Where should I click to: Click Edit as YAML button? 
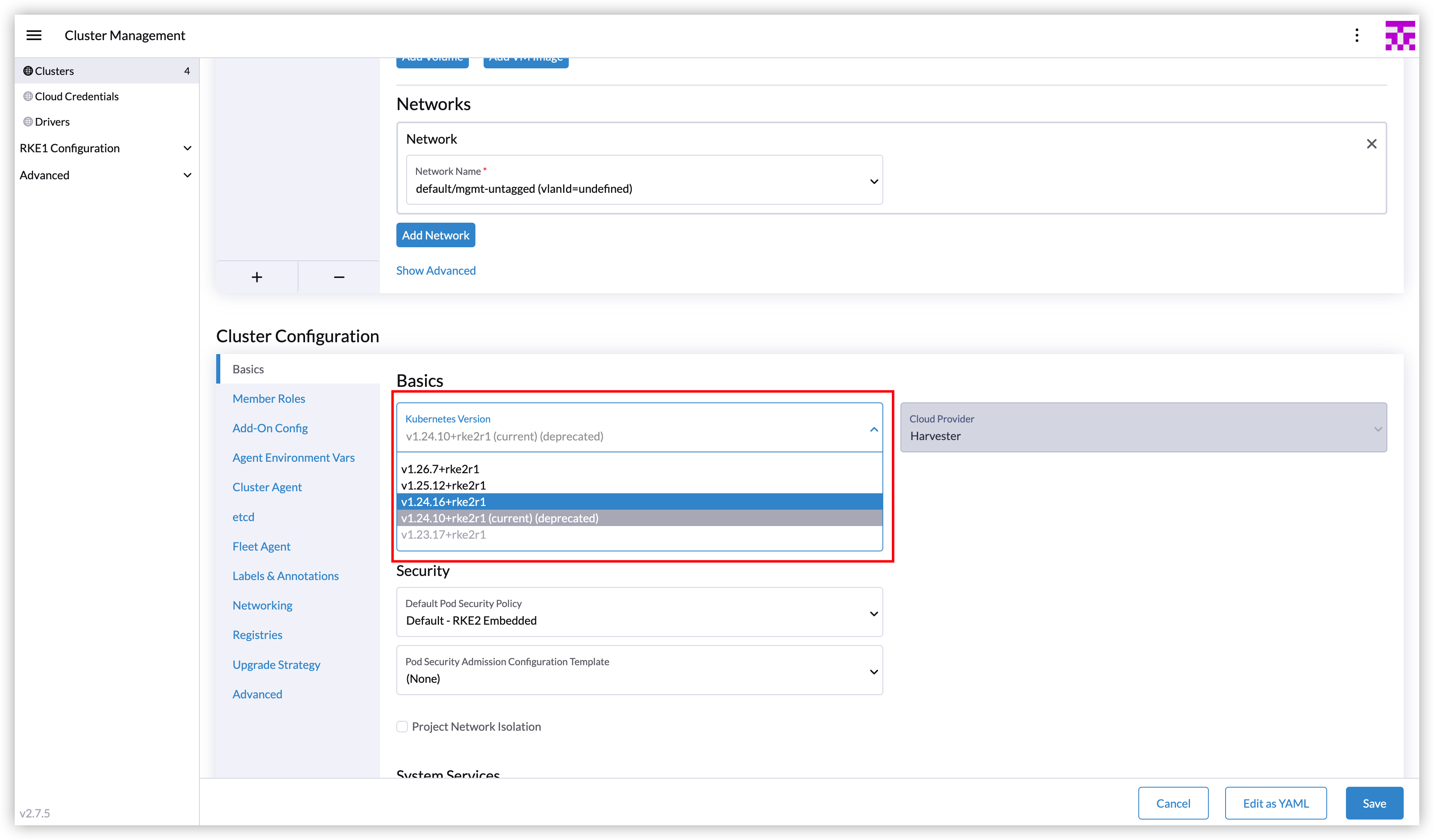tap(1276, 803)
